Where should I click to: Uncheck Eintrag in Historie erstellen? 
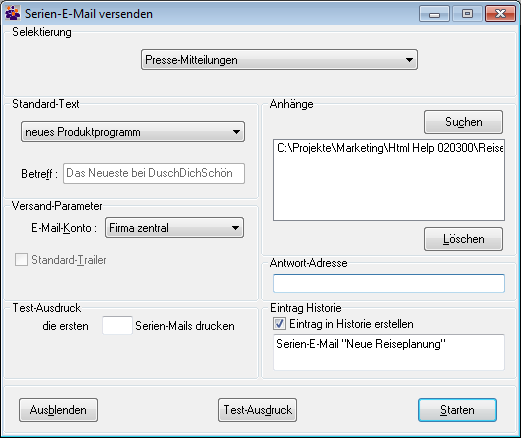(x=279, y=324)
